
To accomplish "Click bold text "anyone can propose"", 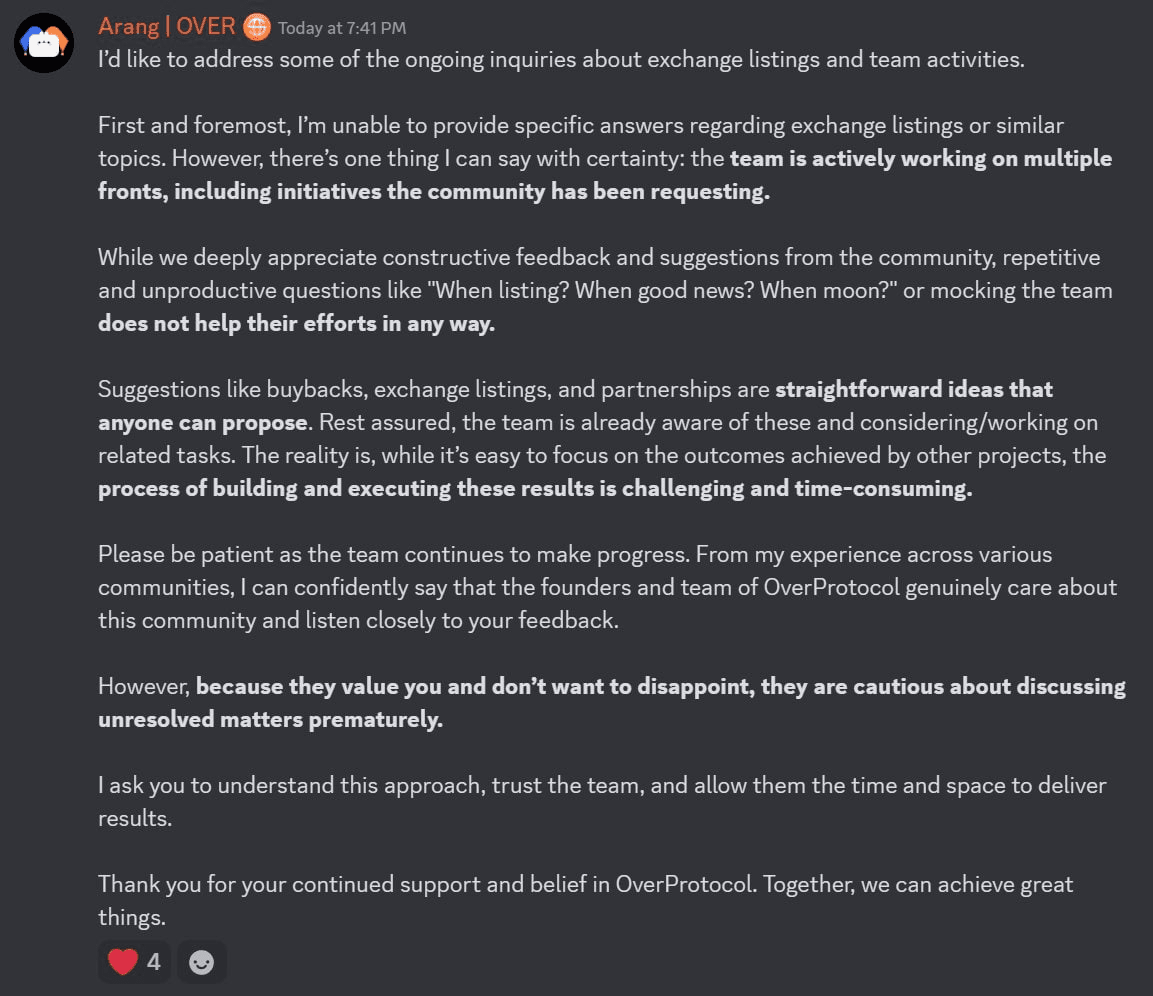I will [x=202, y=422].
